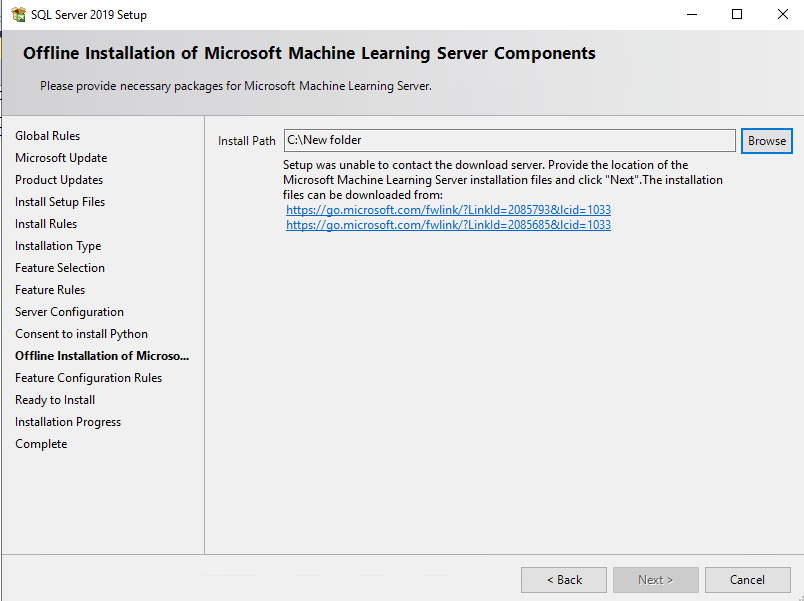
Task: Select Feature Configuration Rules step
Action: tap(89, 378)
